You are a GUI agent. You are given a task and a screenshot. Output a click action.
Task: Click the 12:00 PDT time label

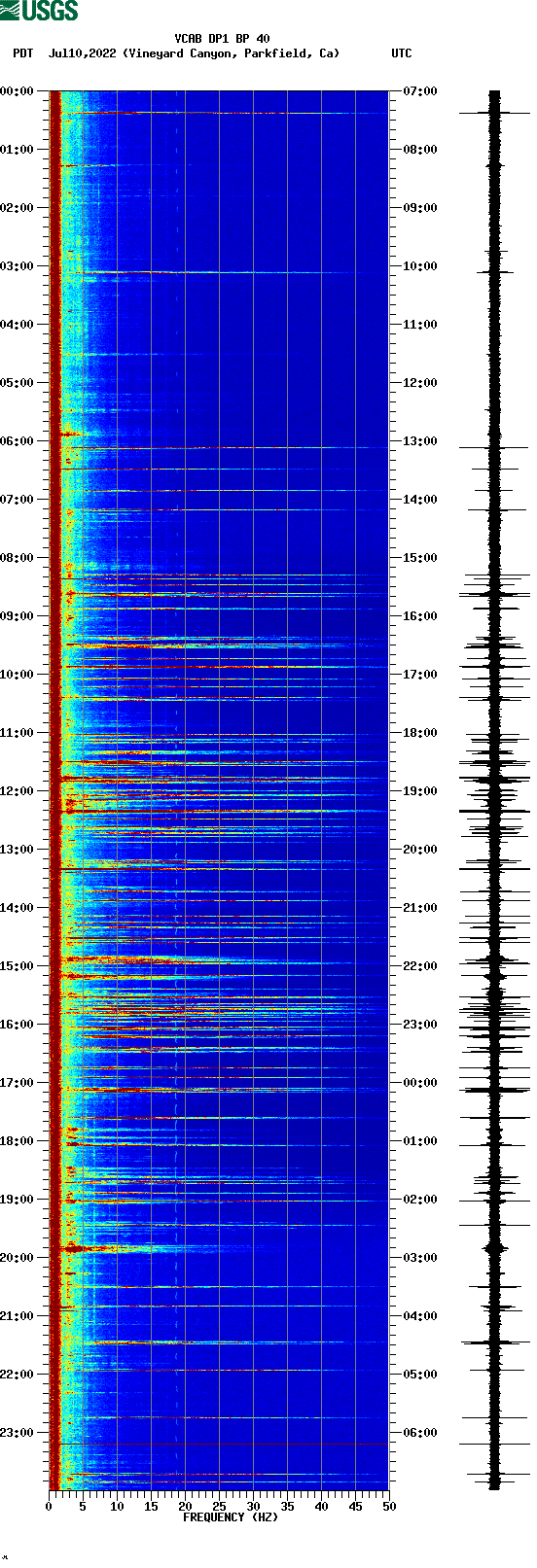coord(17,791)
